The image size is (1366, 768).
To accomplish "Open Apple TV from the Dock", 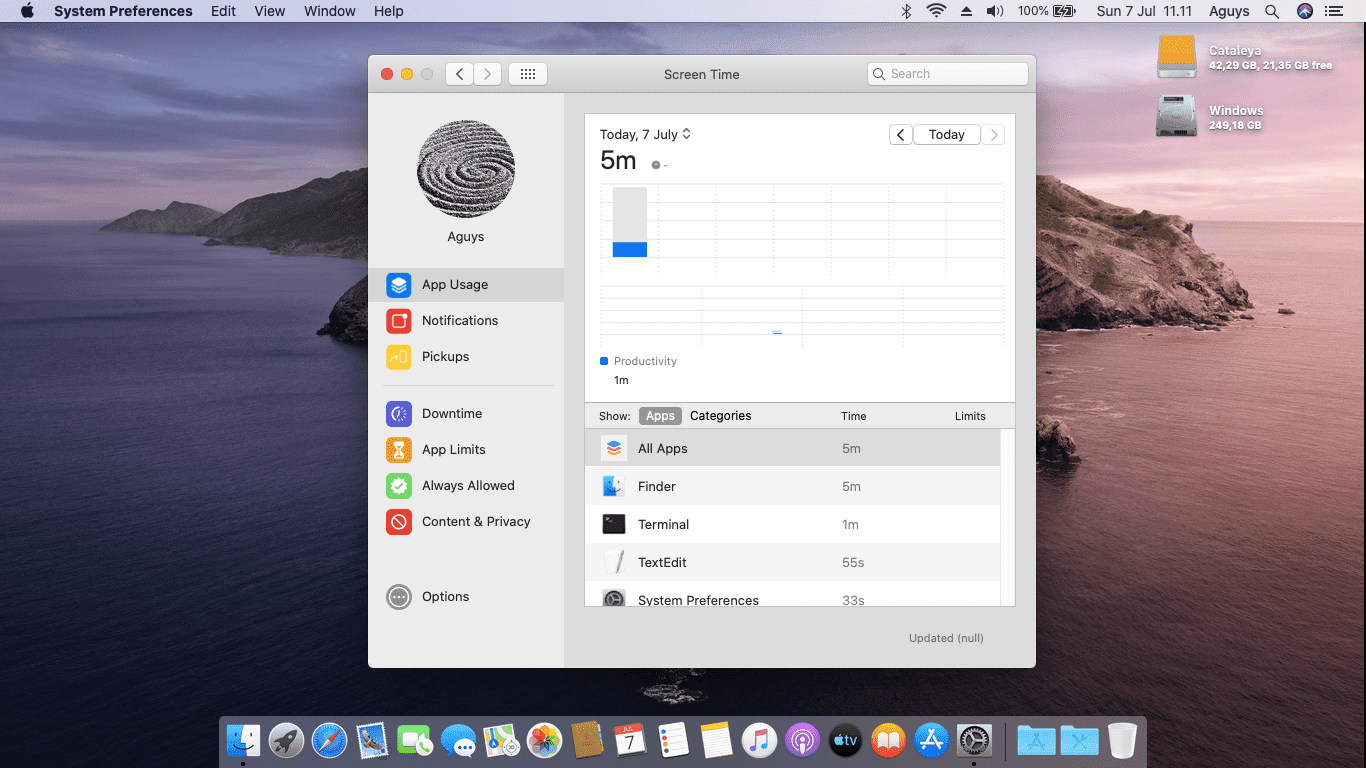I will (845, 740).
